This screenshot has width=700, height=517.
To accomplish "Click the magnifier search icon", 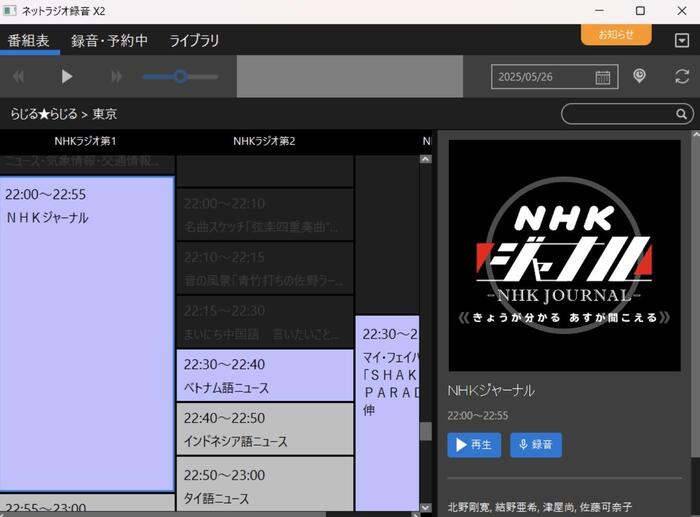I will pos(681,114).
